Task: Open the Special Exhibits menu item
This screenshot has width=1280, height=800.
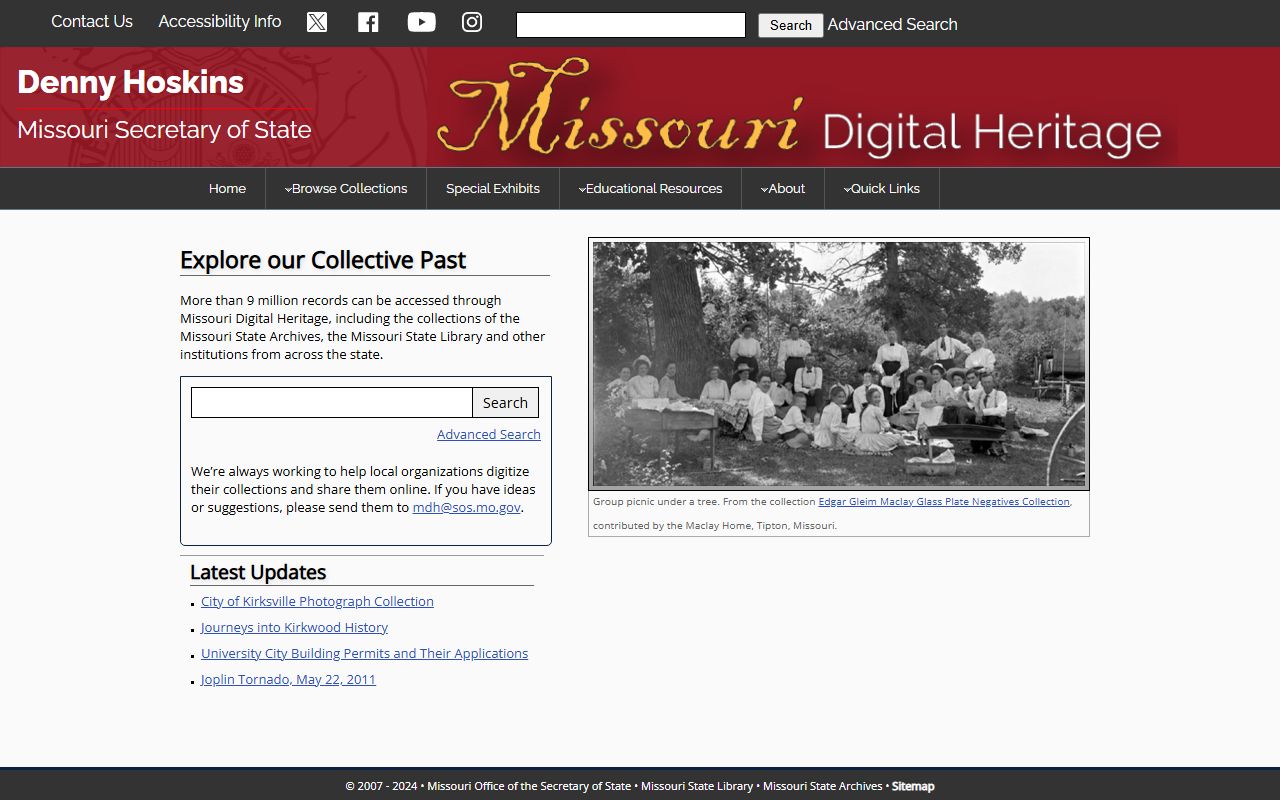Action: pos(493,188)
